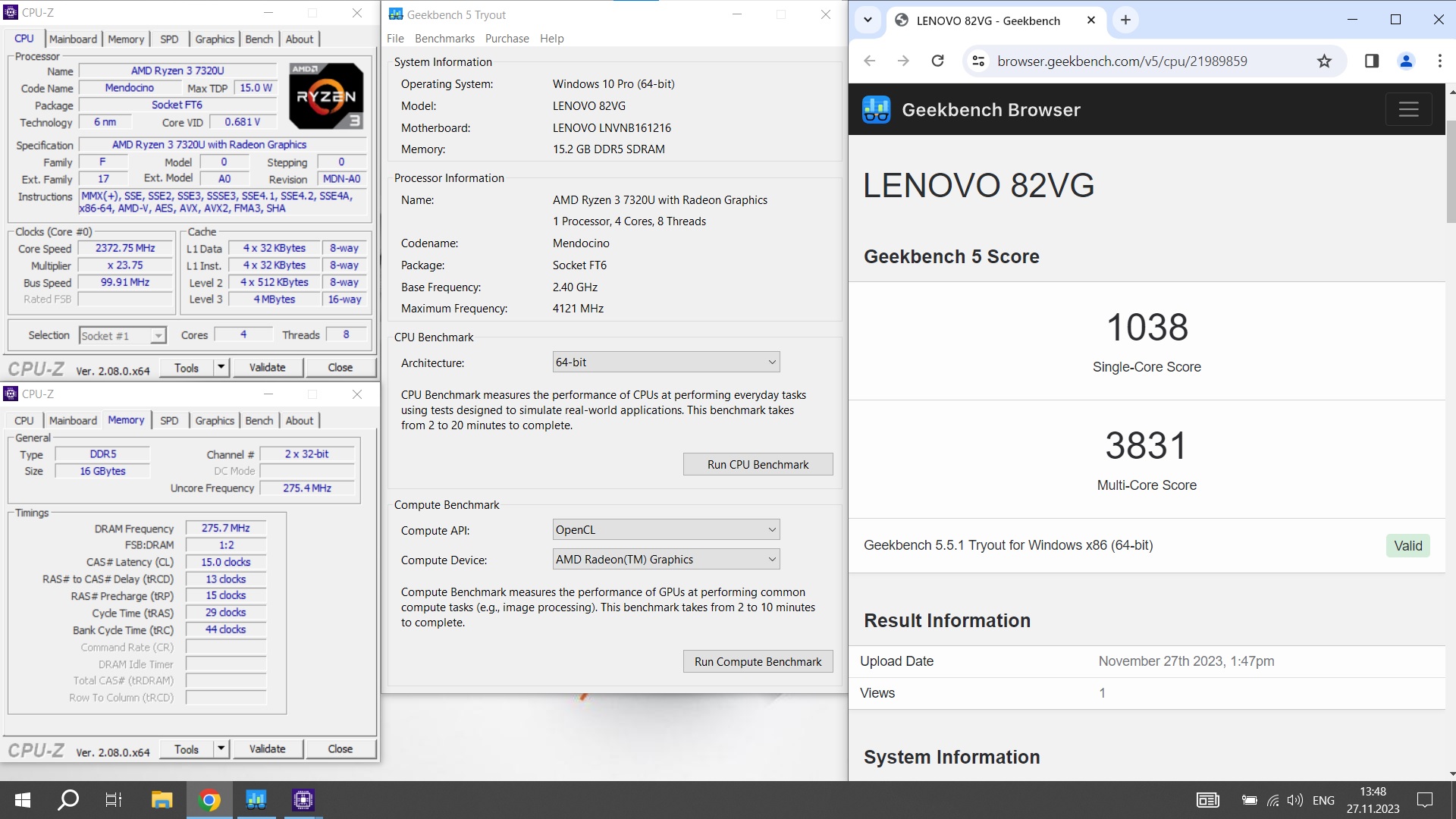Click the Chrome back arrow icon
1456x819 pixels.
pos(870,61)
